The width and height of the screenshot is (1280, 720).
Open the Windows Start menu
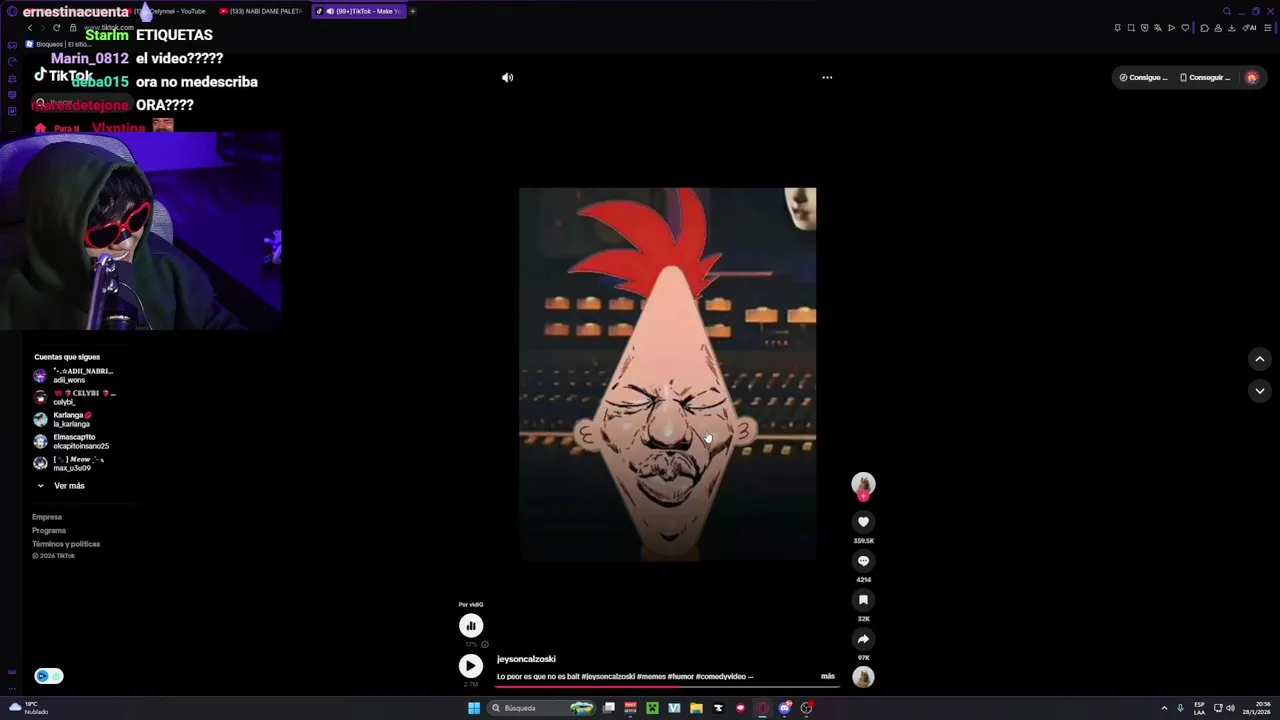[x=474, y=708]
